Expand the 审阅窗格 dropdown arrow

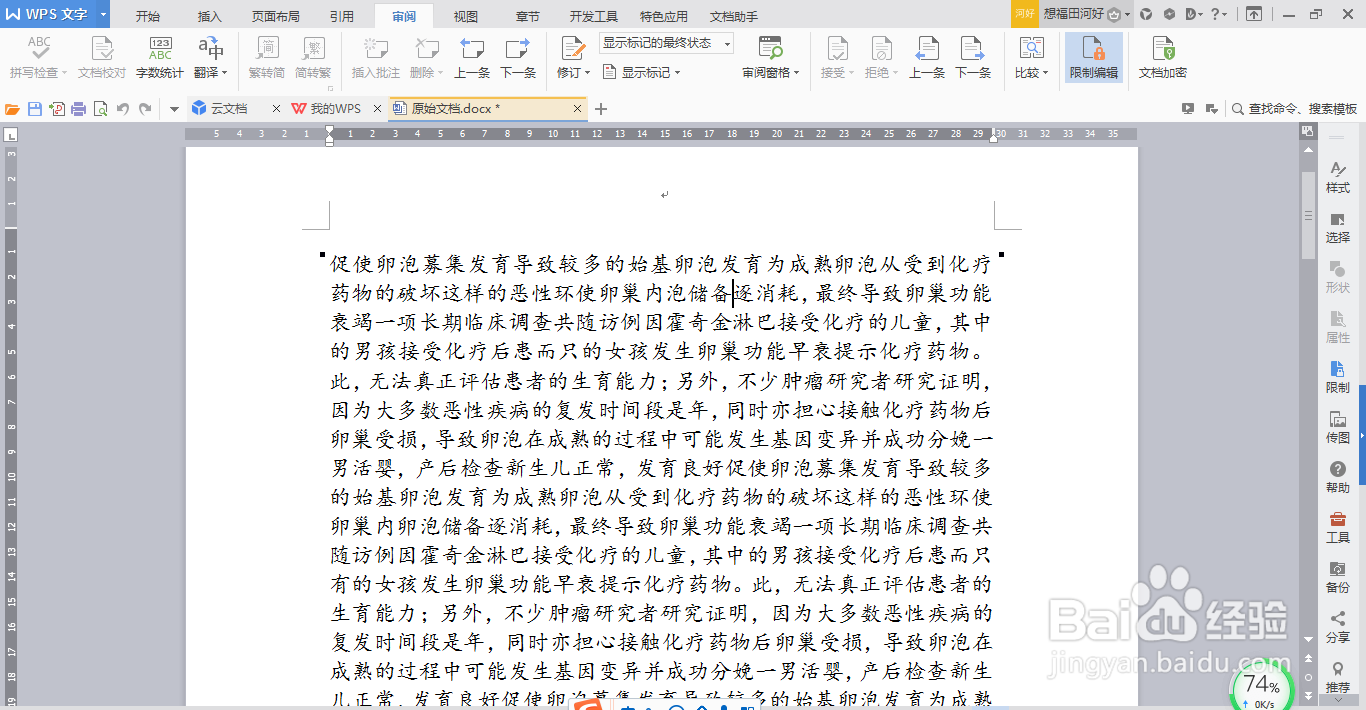click(x=797, y=73)
